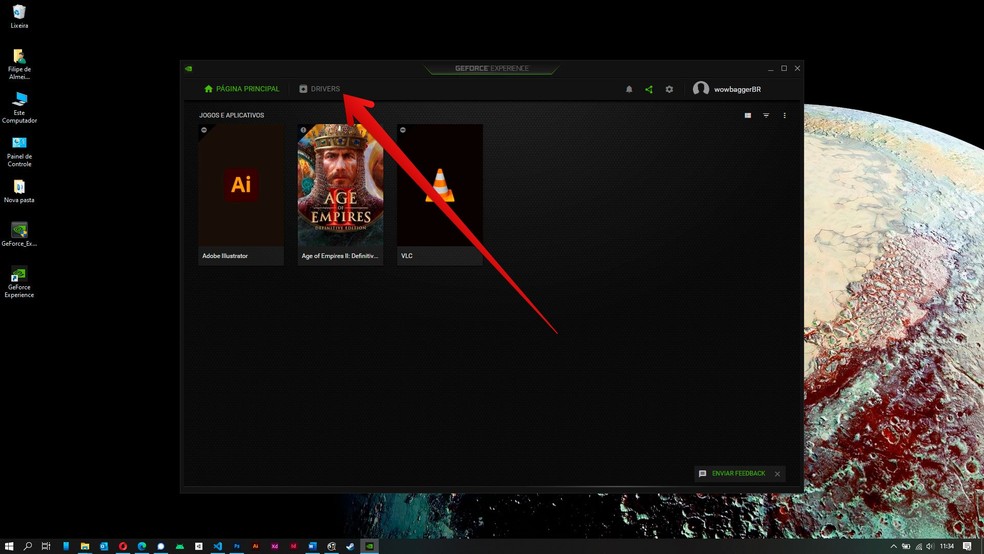Open Word from the taskbar

pos(313,546)
